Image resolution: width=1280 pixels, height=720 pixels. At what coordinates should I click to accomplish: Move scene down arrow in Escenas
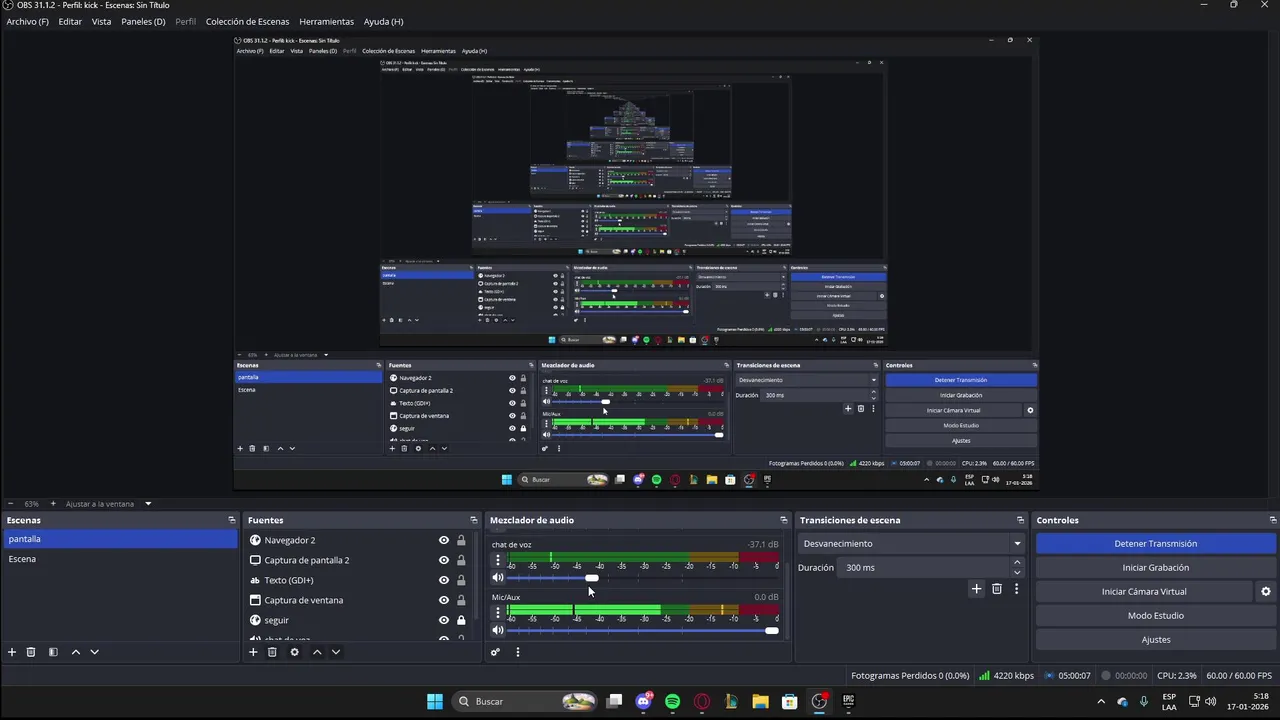click(94, 652)
